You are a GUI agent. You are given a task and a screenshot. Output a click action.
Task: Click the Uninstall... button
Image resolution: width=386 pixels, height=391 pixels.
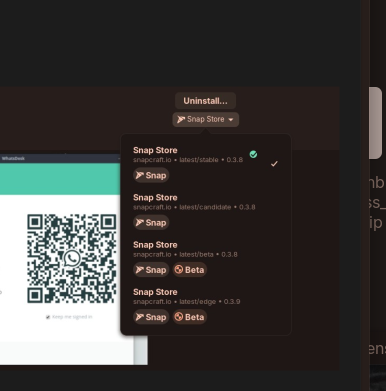click(205, 101)
